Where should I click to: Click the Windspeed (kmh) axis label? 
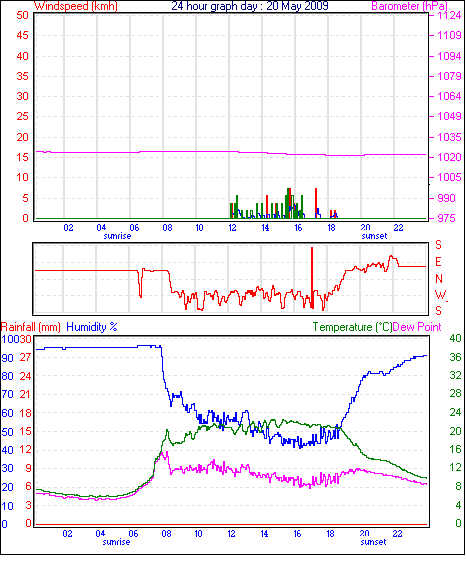click(x=75, y=6)
